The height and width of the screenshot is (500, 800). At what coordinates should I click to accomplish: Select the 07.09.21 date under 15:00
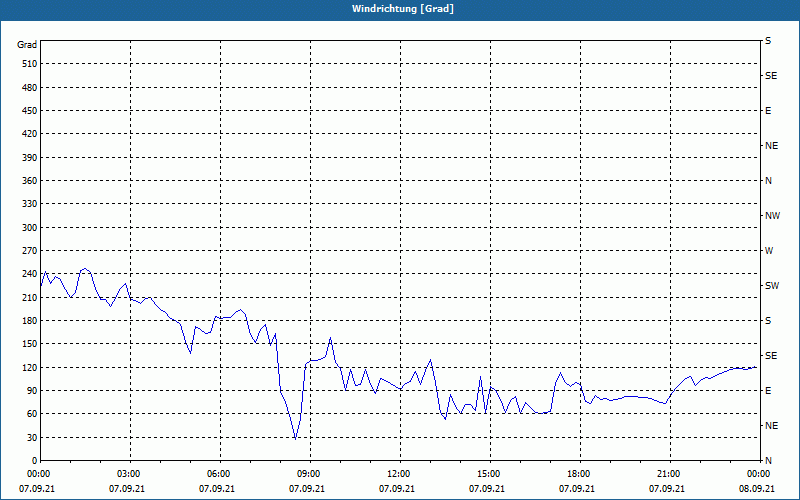pos(487,489)
